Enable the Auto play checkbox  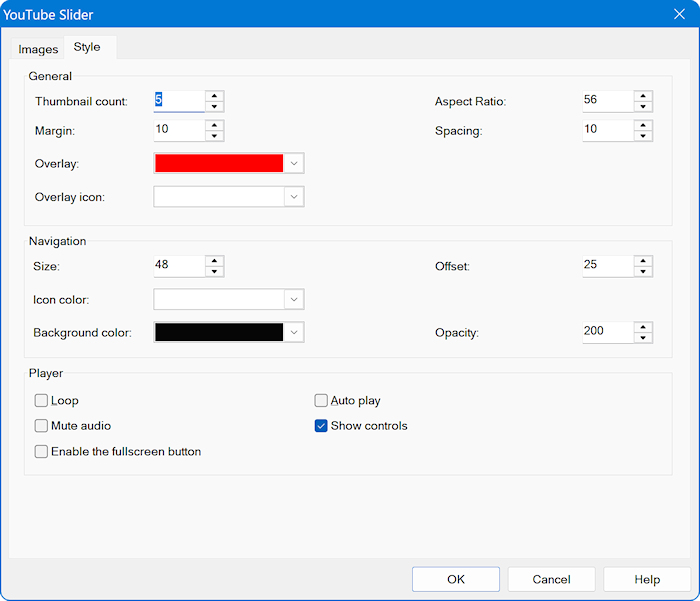[x=321, y=401]
